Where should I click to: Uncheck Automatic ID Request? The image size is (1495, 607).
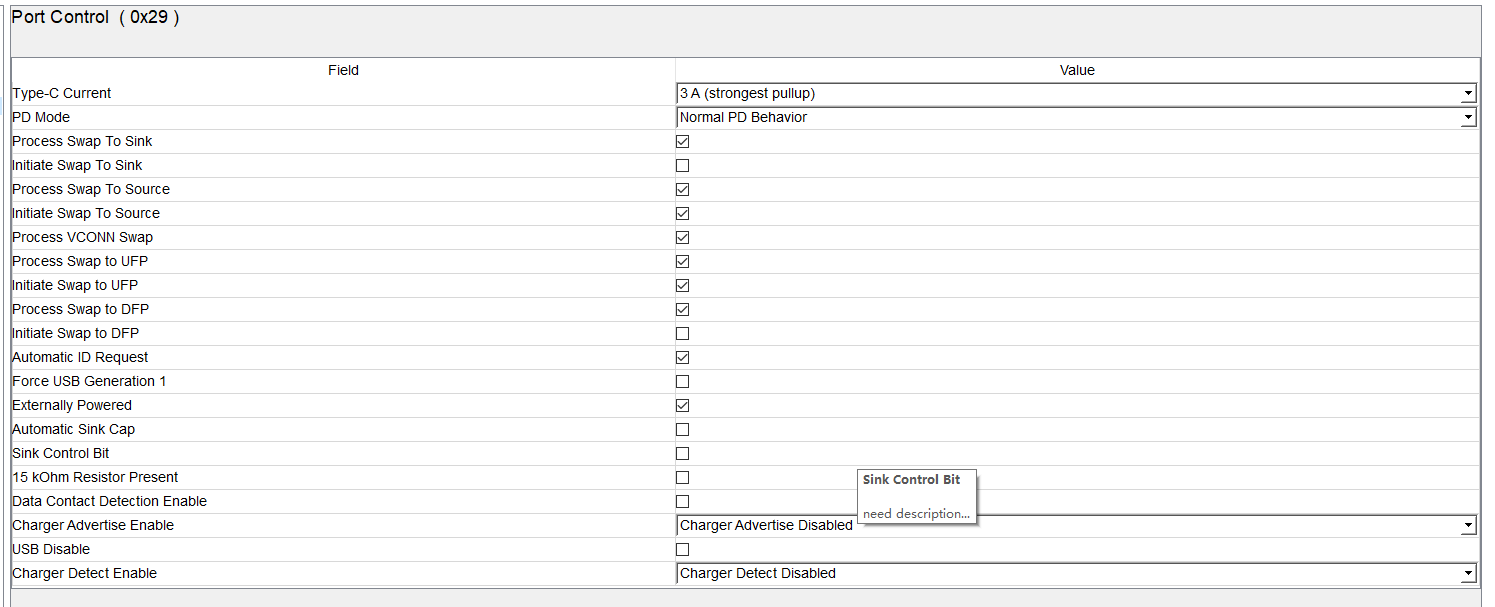click(682, 357)
